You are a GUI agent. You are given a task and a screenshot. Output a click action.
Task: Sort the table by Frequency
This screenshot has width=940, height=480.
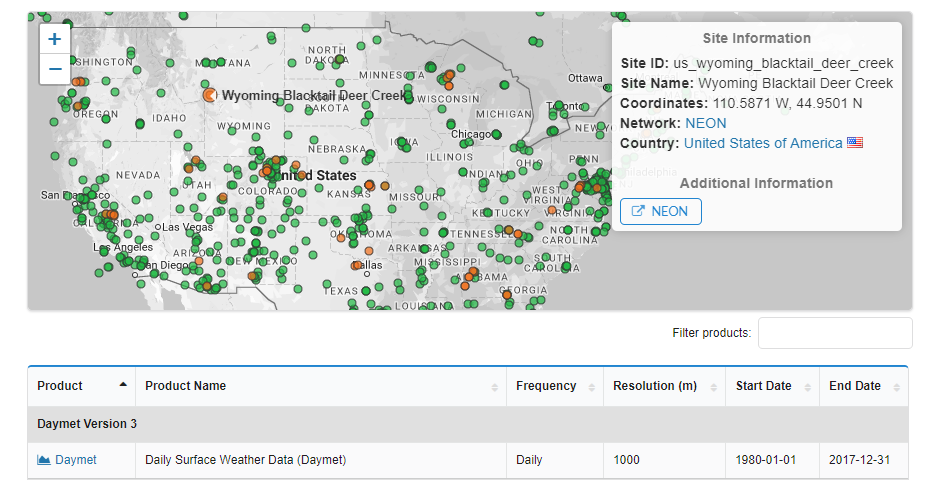pyautogui.click(x=555, y=386)
